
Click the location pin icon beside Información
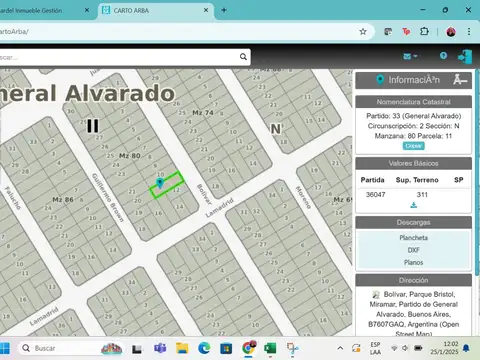point(380,80)
